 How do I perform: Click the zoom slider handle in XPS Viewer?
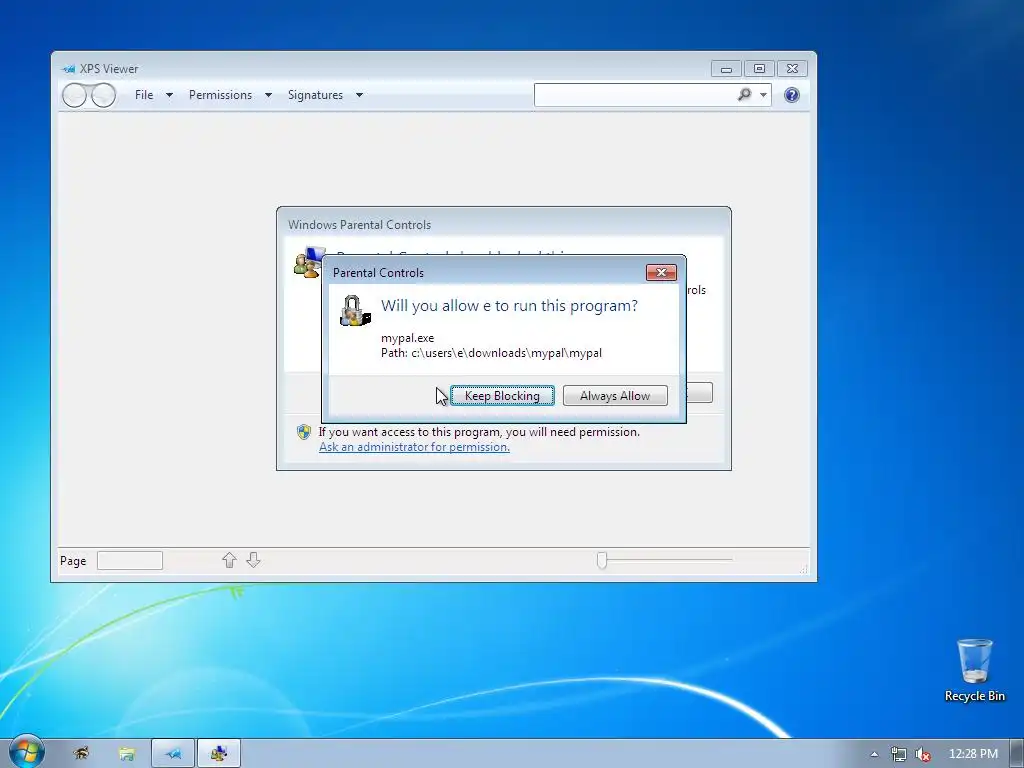602,560
